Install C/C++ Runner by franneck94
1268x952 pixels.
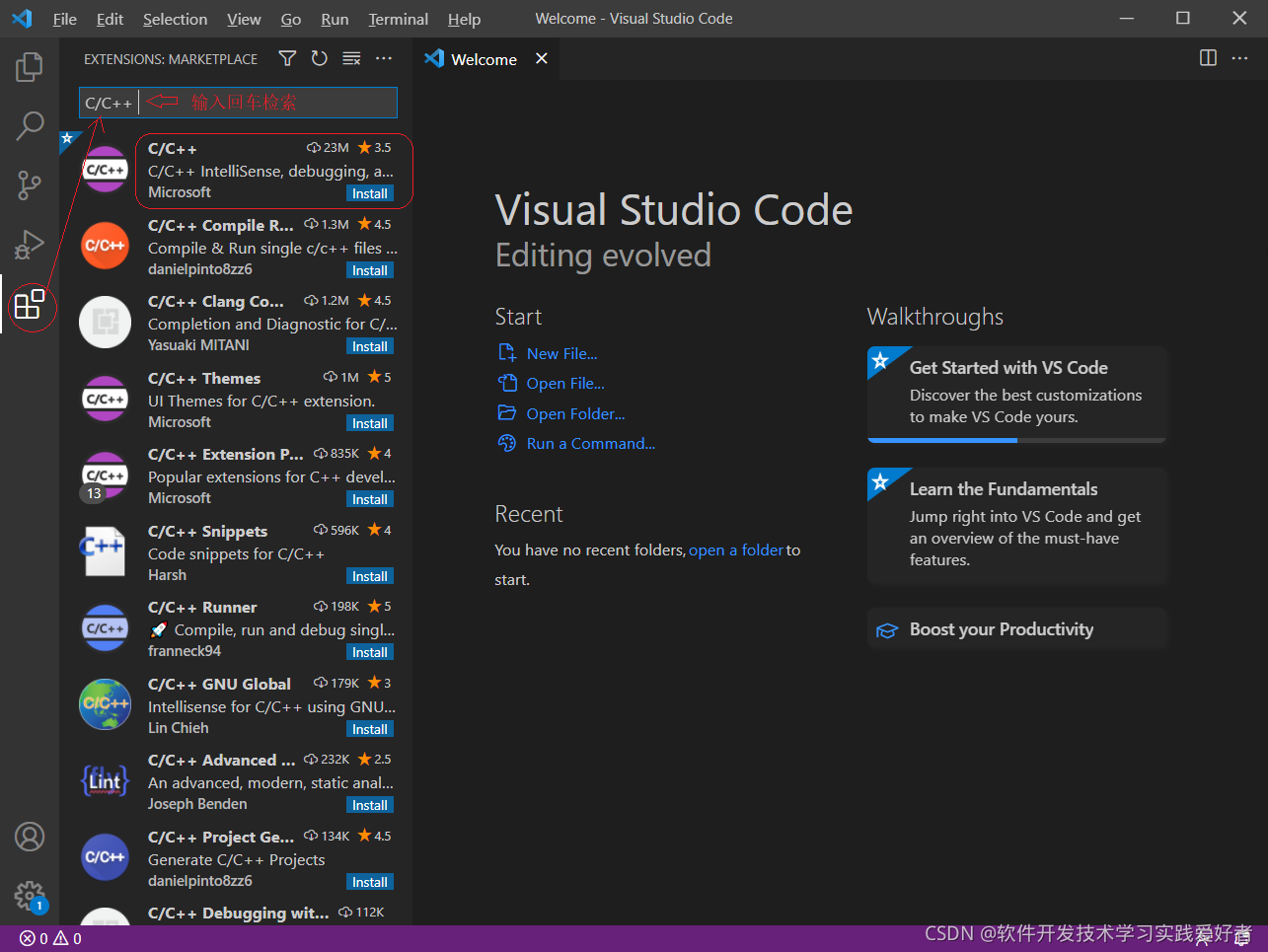370,652
